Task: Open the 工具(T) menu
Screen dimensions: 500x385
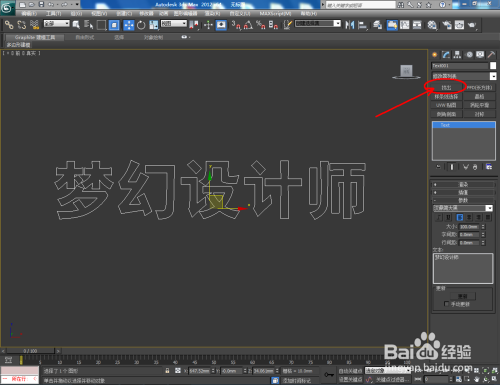Action: point(54,14)
